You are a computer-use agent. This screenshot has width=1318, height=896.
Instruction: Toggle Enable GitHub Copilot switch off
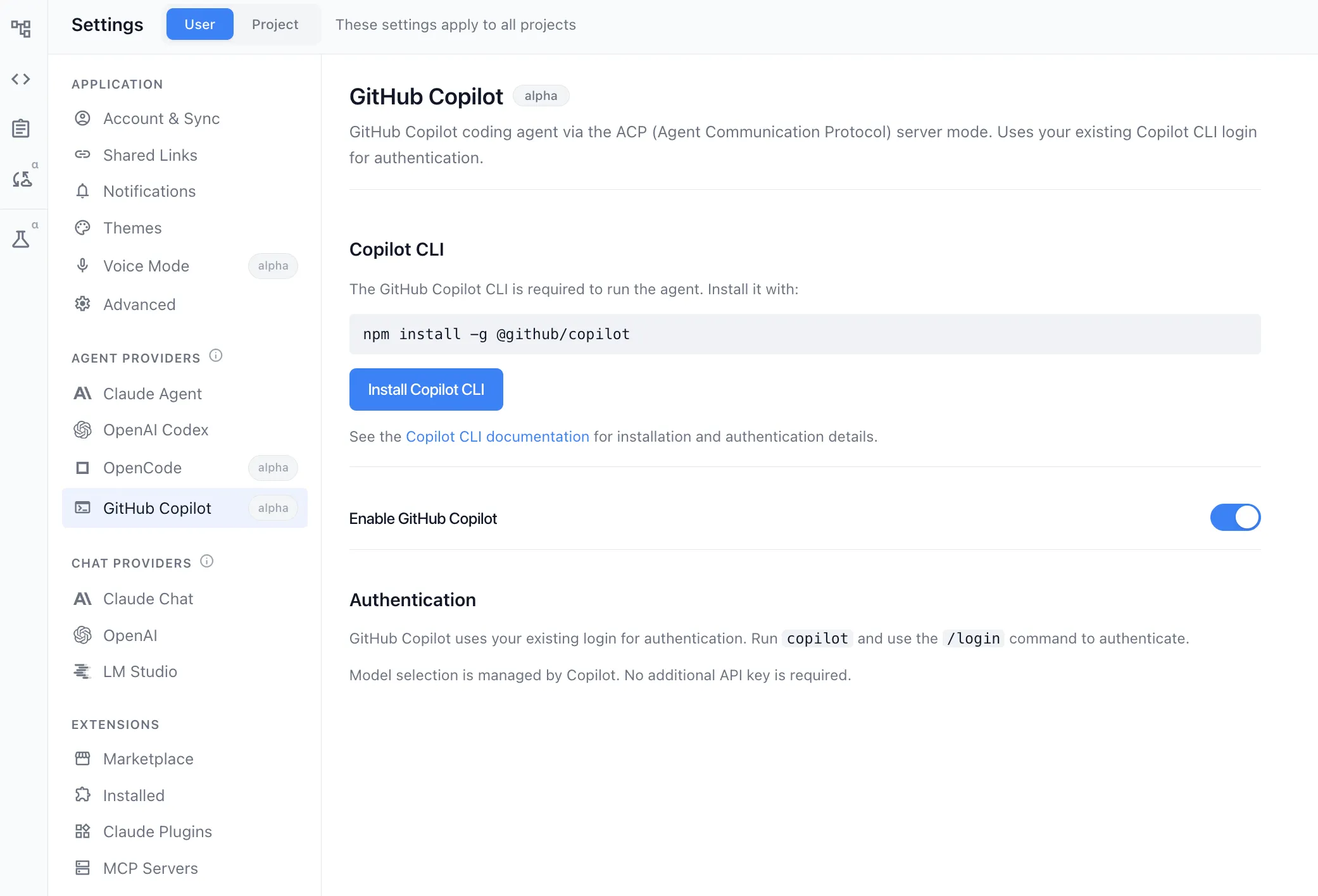pos(1235,518)
